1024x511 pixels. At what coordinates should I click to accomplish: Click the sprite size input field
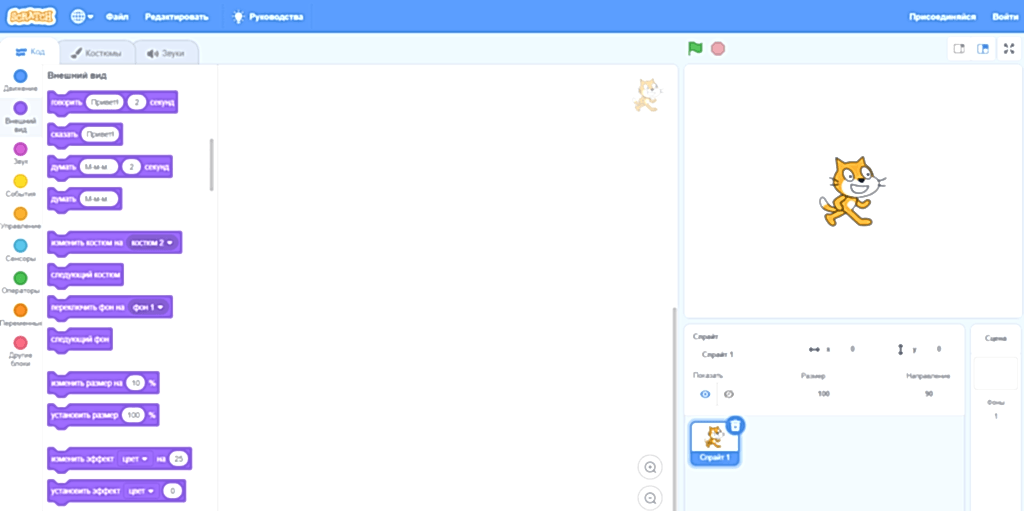(823, 394)
